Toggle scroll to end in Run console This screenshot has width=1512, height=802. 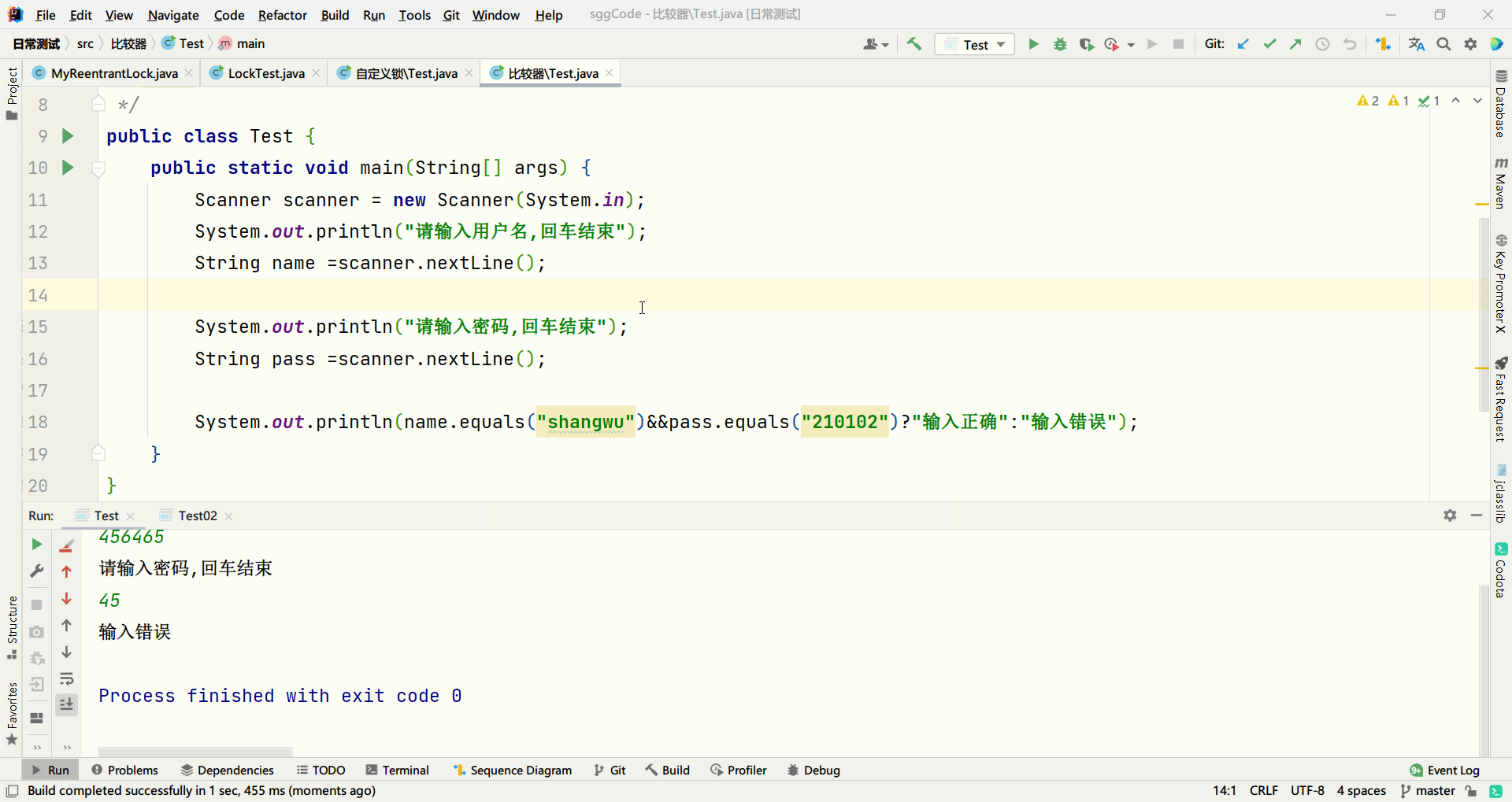tap(67, 704)
